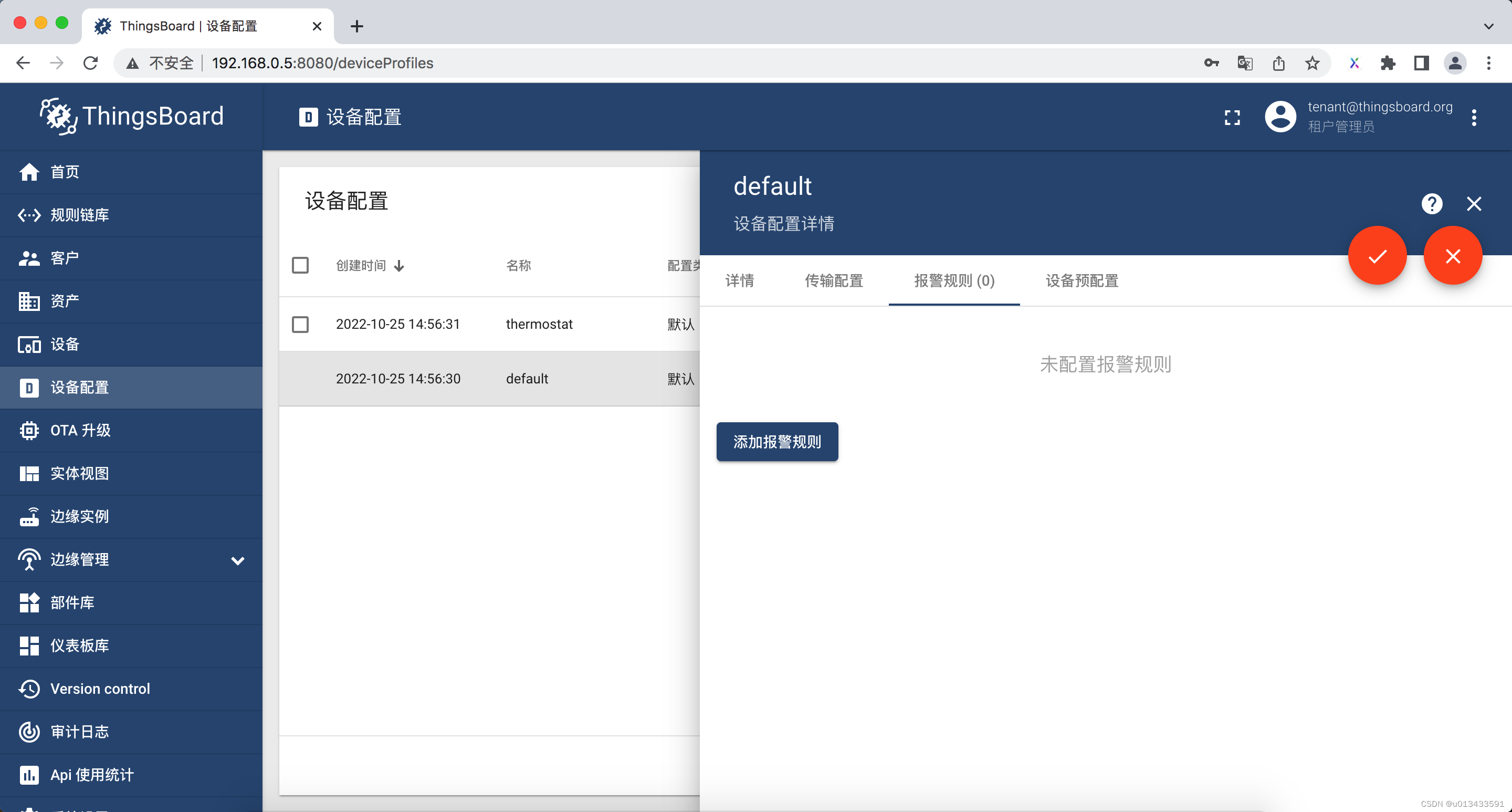Open browser extensions puzzle icon
Image resolution: width=1512 pixels, height=812 pixels.
(1388, 63)
